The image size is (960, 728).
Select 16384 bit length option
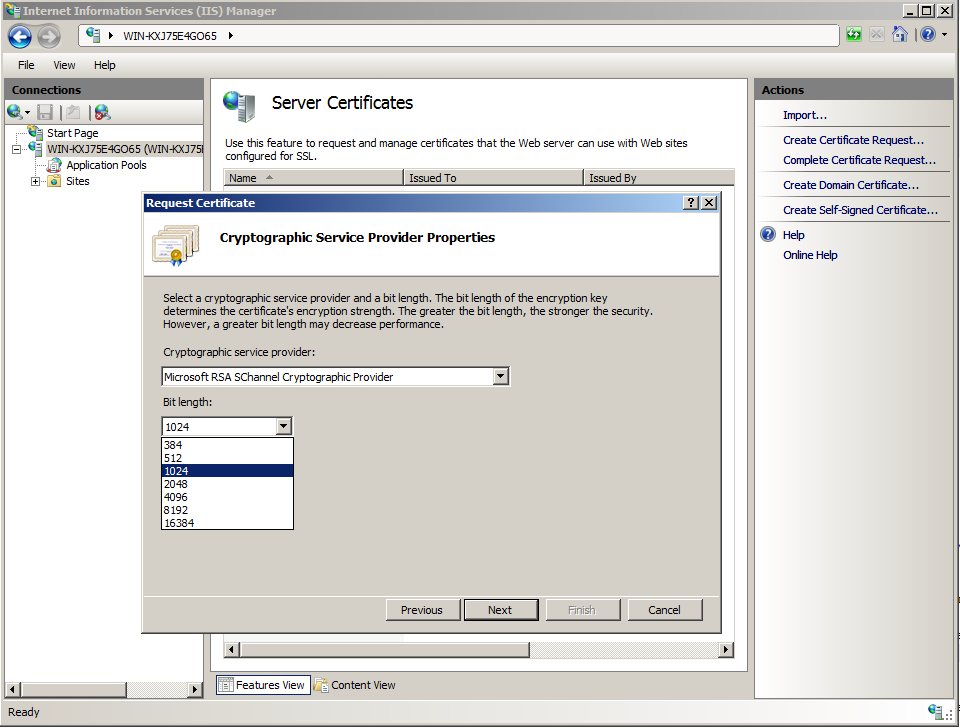(227, 523)
